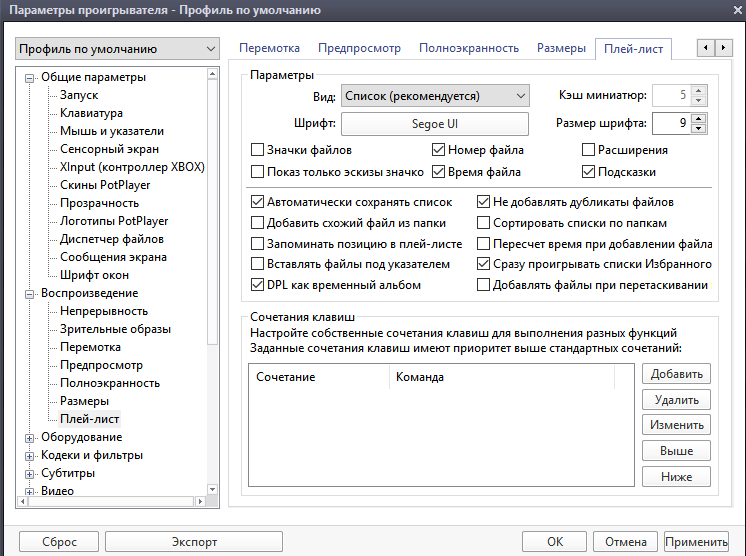Open Мышь и указатели settings
This screenshot has height=556, width=746.
point(112,131)
